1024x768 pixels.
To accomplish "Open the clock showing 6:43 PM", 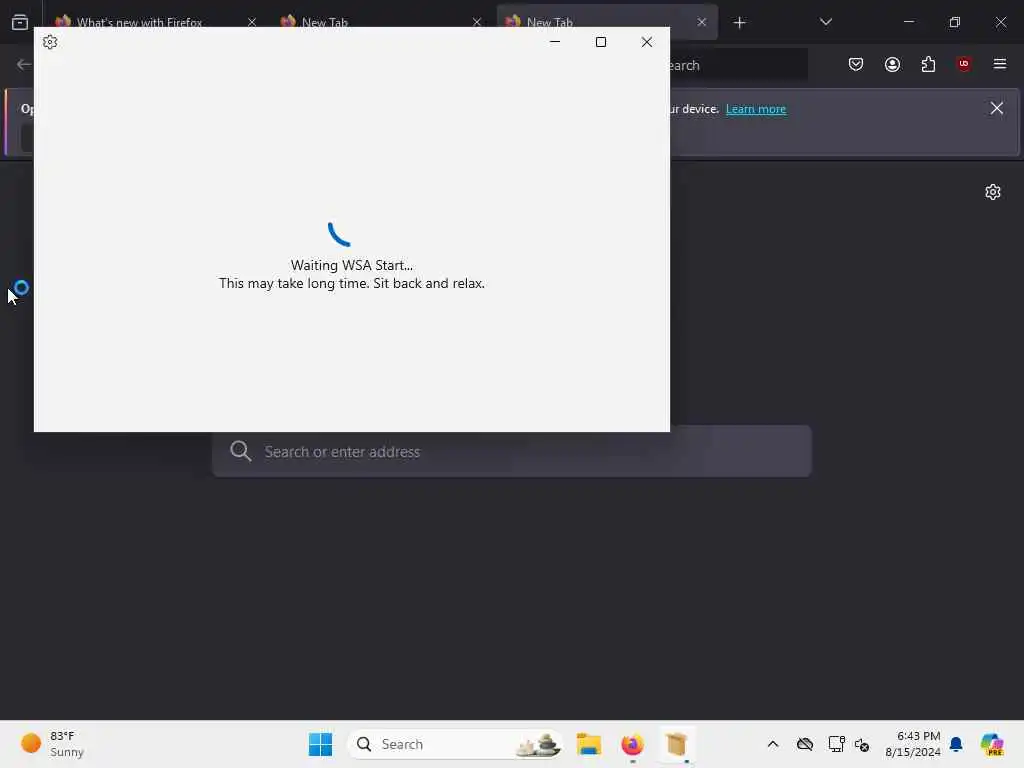I will click(912, 744).
